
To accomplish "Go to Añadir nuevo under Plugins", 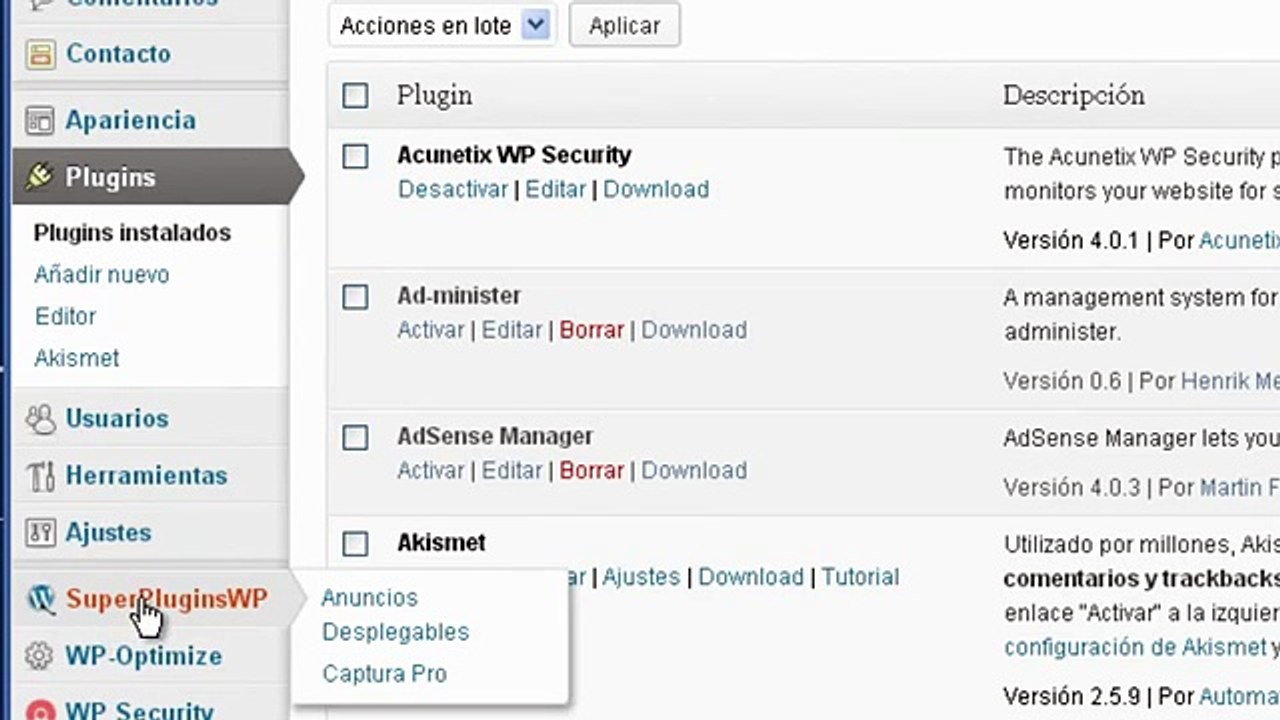I will coord(101,274).
